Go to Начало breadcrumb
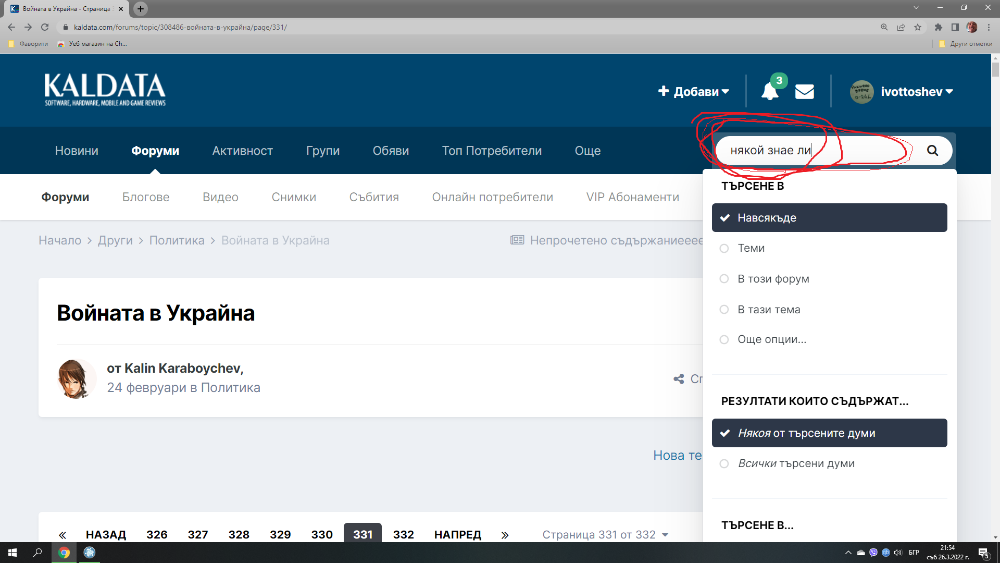 [60, 240]
